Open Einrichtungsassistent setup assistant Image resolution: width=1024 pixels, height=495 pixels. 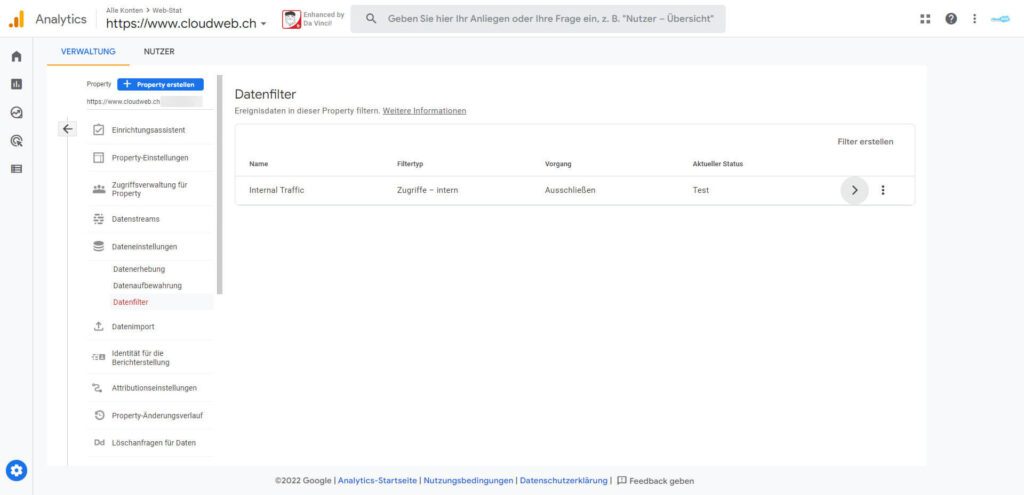150,130
